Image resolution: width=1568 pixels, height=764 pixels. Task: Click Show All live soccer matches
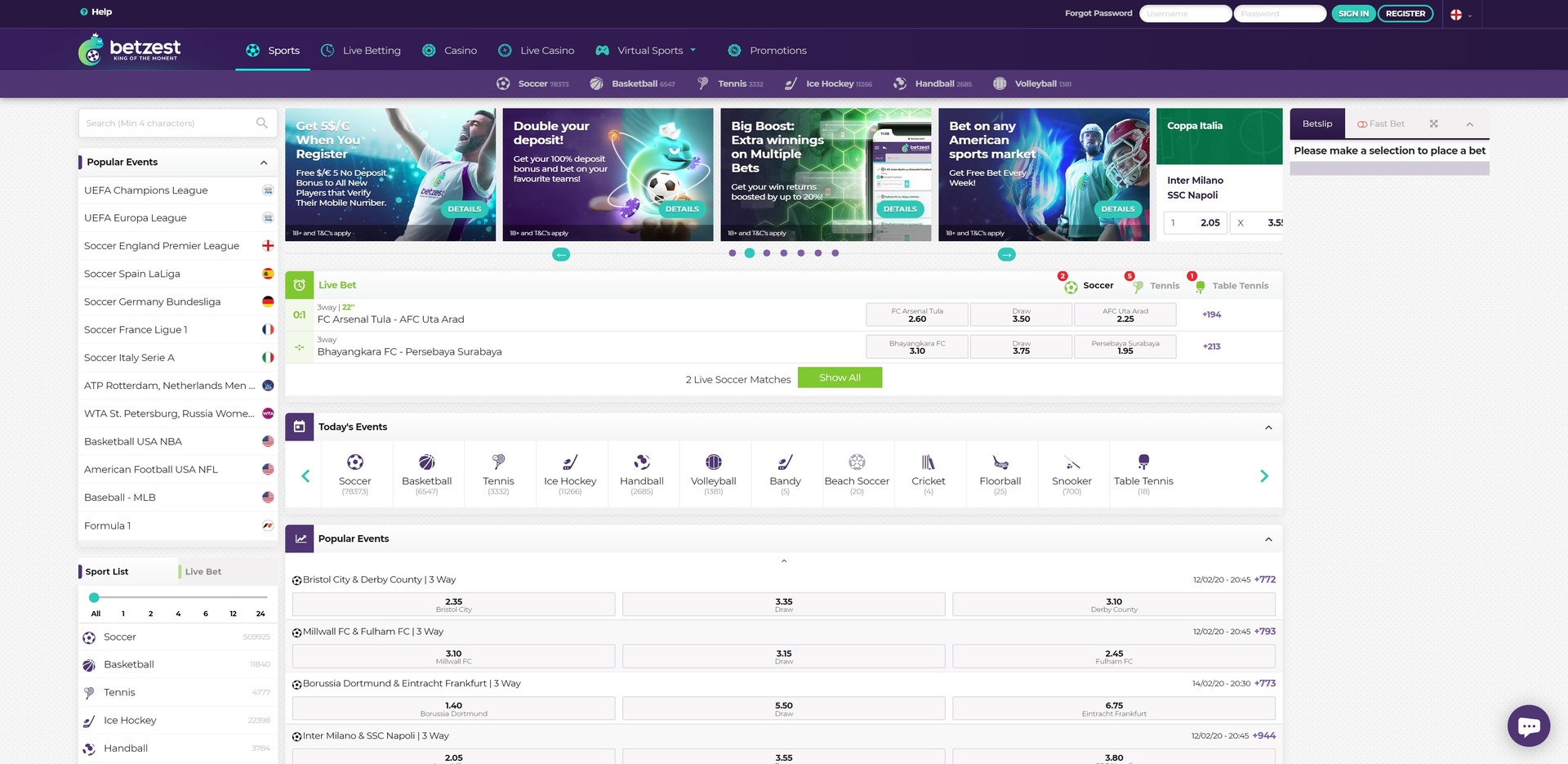[x=840, y=378]
